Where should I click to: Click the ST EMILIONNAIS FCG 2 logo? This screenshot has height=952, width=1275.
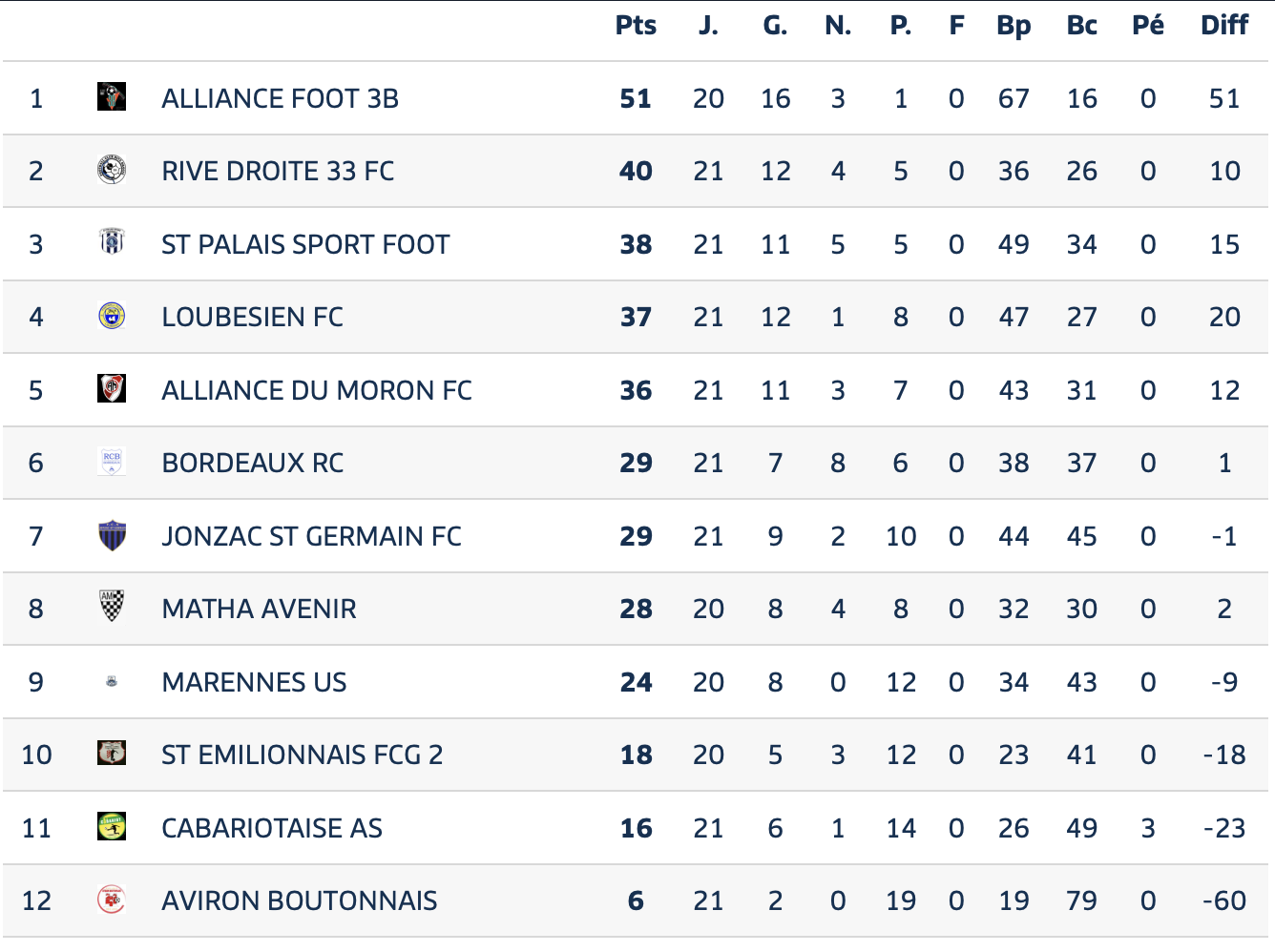point(112,754)
